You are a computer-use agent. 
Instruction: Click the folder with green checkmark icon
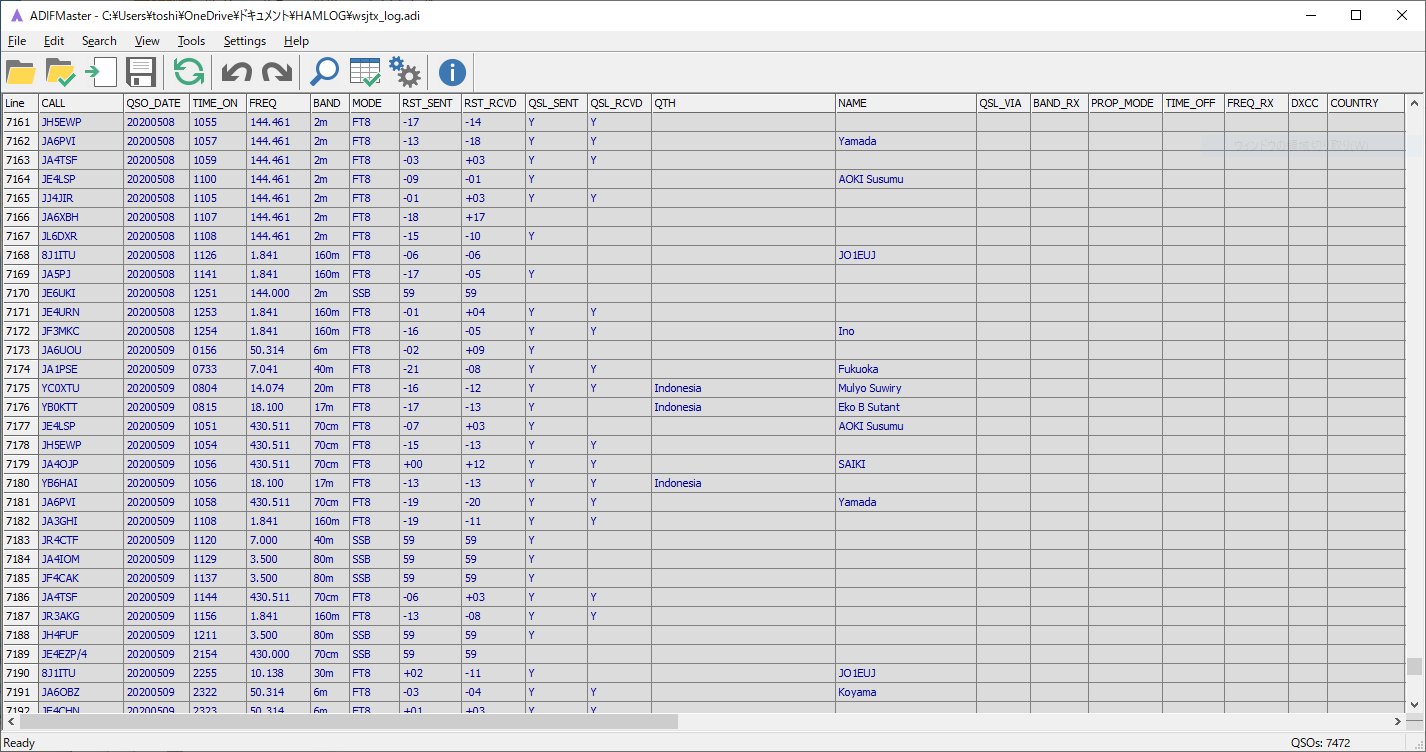pyautogui.click(x=61, y=72)
